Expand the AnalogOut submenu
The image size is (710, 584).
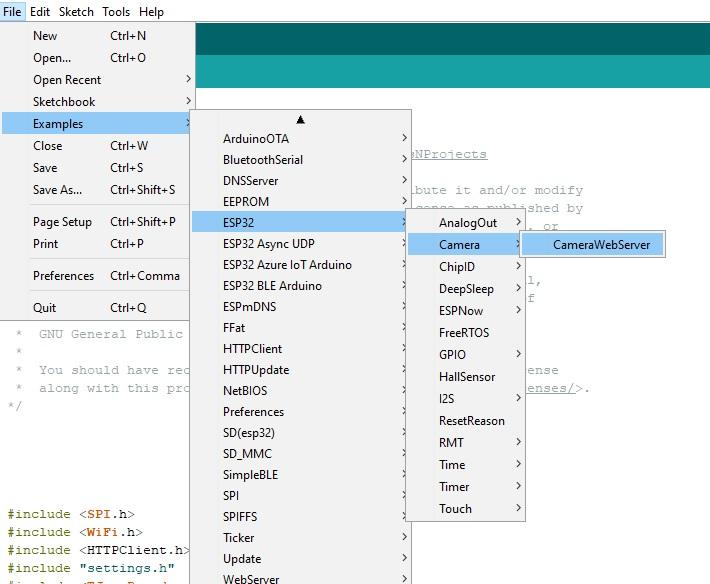465,223
